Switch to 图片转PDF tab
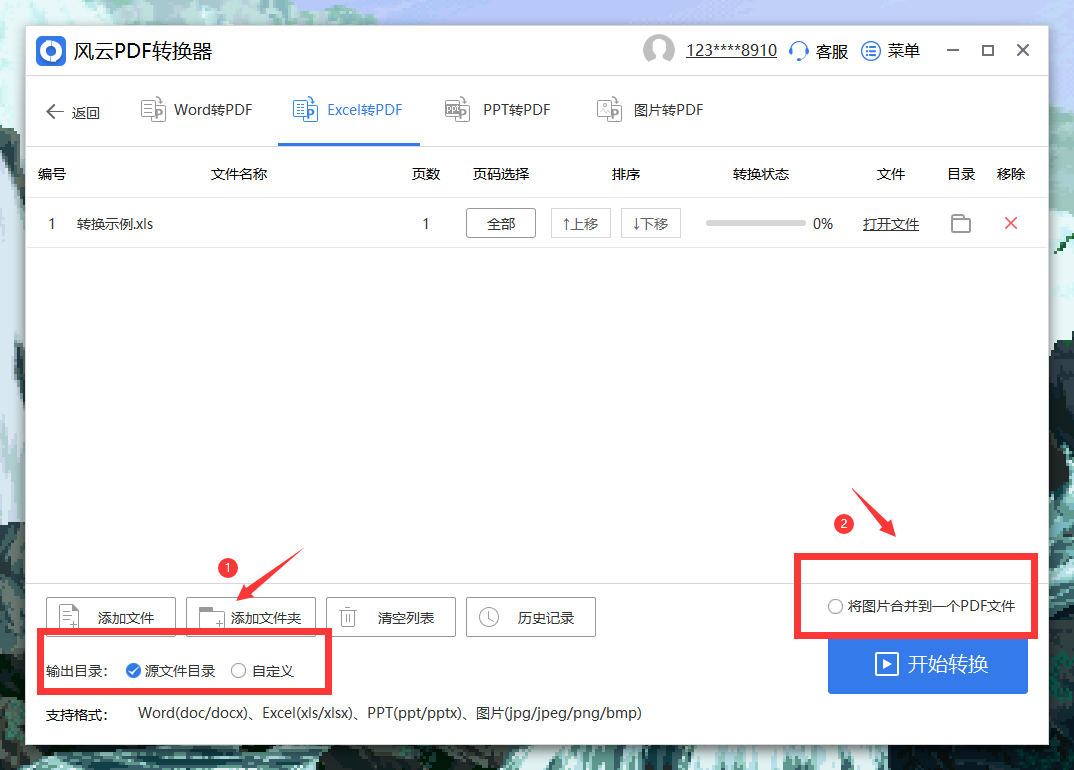1074x770 pixels. 650,110
